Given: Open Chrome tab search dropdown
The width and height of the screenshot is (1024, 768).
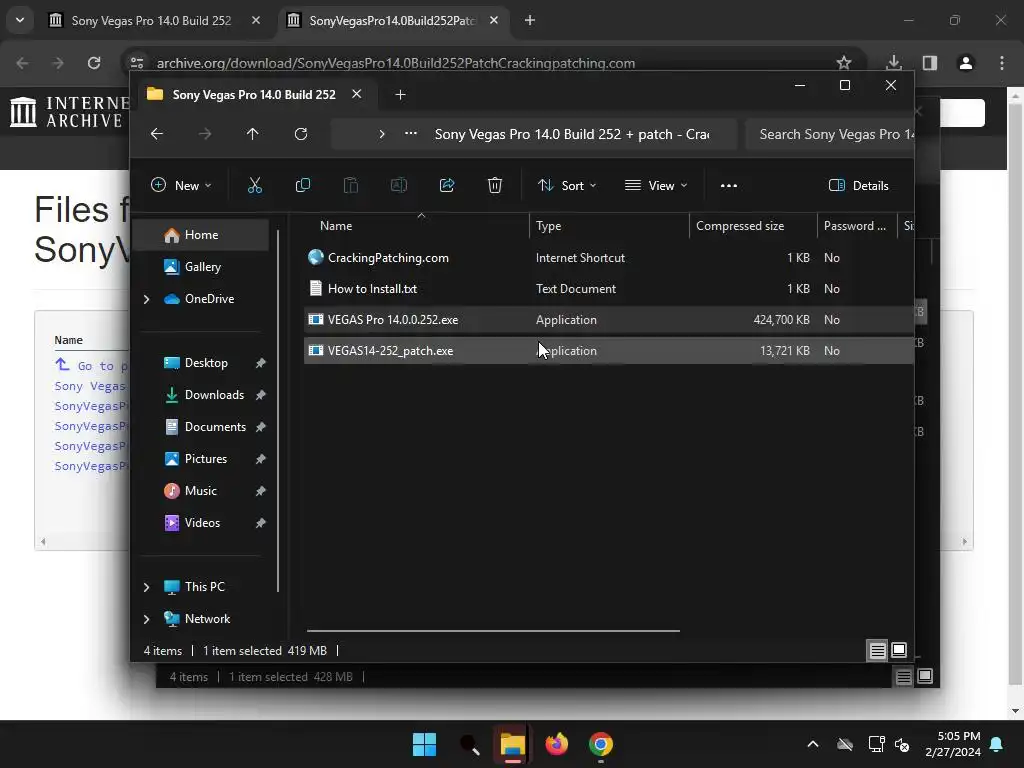Looking at the screenshot, I should pyautogui.click(x=20, y=20).
